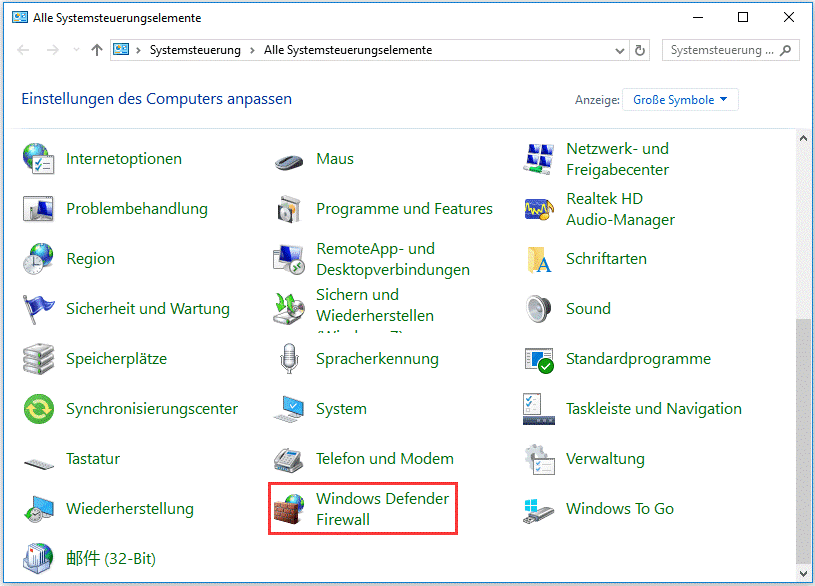
Task: Click the Region globe-and-clock icon
Action: [x=38, y=258]
